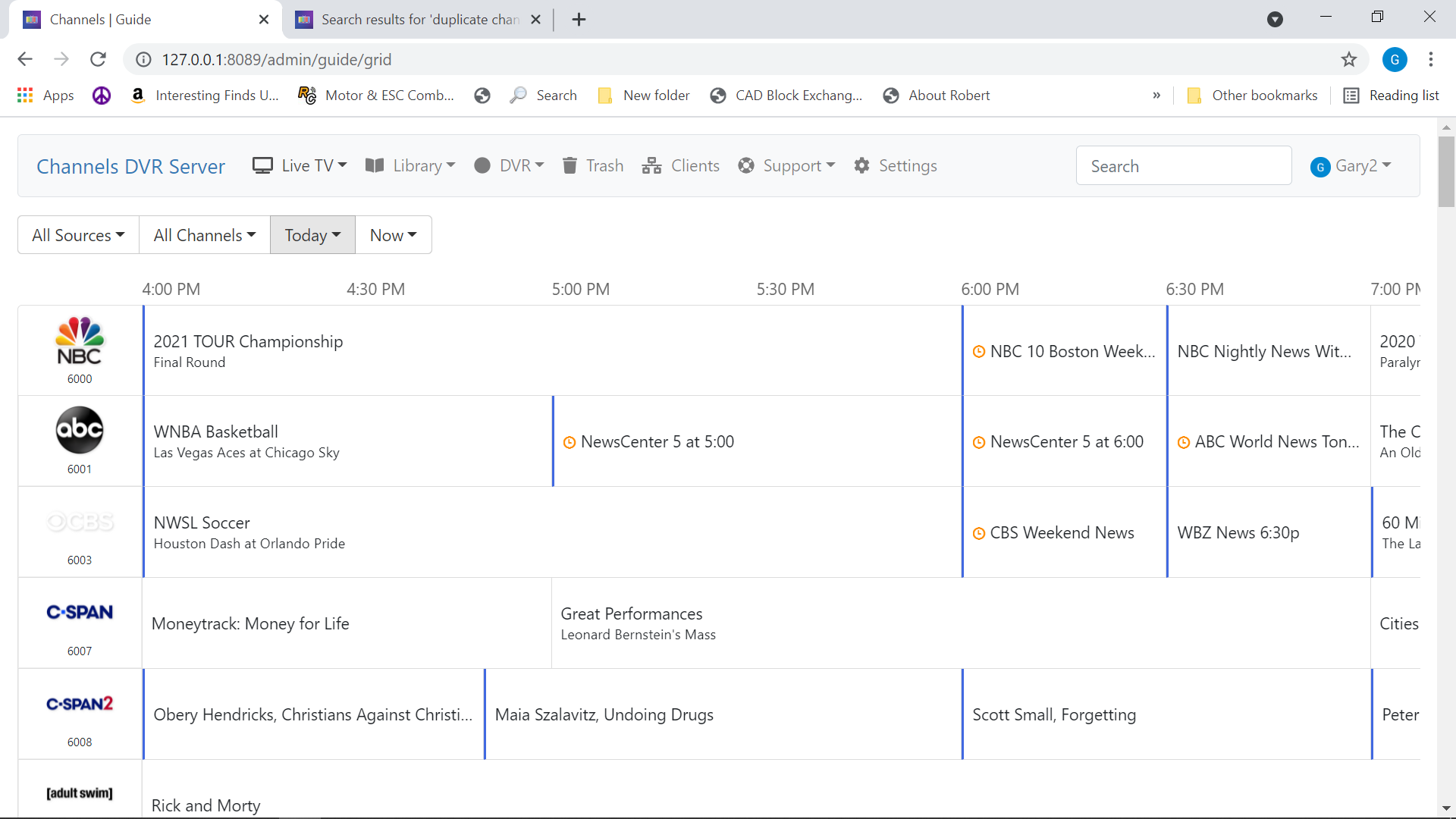
Task: Open the Gary2 user account menu
Action: 1351,166
